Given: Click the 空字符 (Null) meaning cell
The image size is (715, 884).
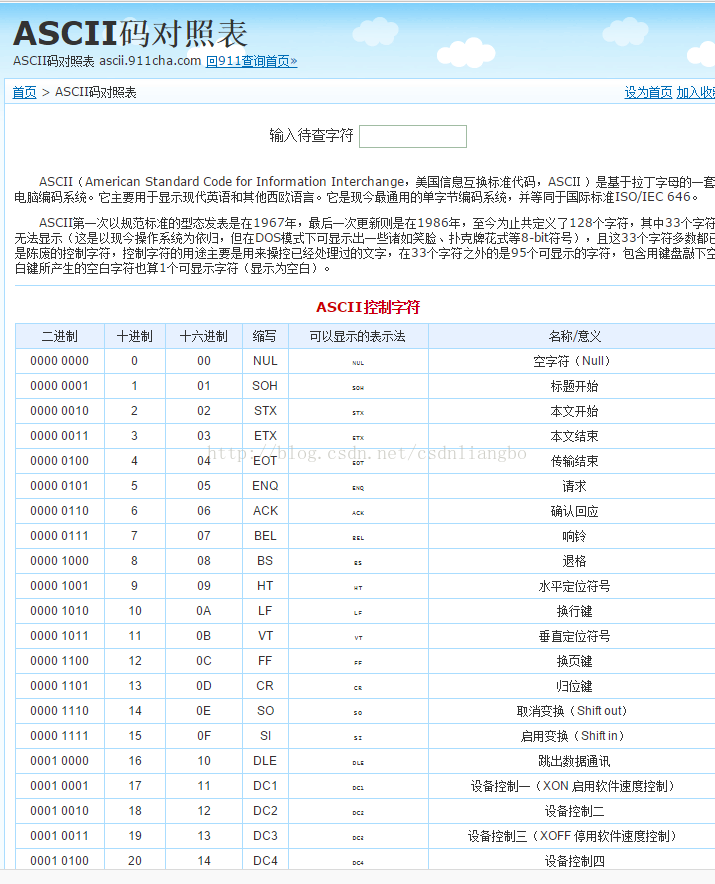Looking at the screenshot, I should [x=572, y=361].
